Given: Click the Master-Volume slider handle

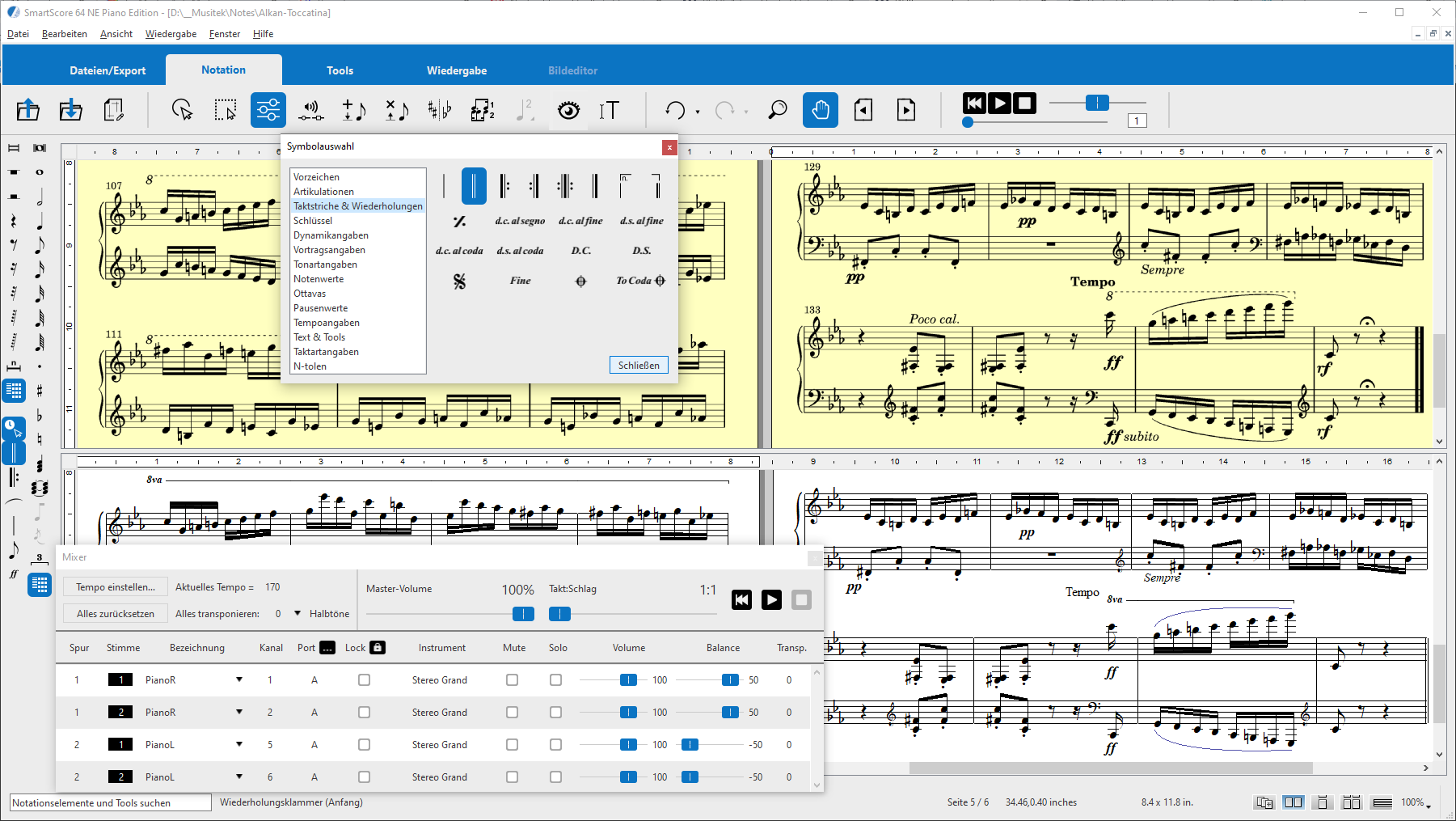Looking at the screenshot, I should (x=523, y=614).
